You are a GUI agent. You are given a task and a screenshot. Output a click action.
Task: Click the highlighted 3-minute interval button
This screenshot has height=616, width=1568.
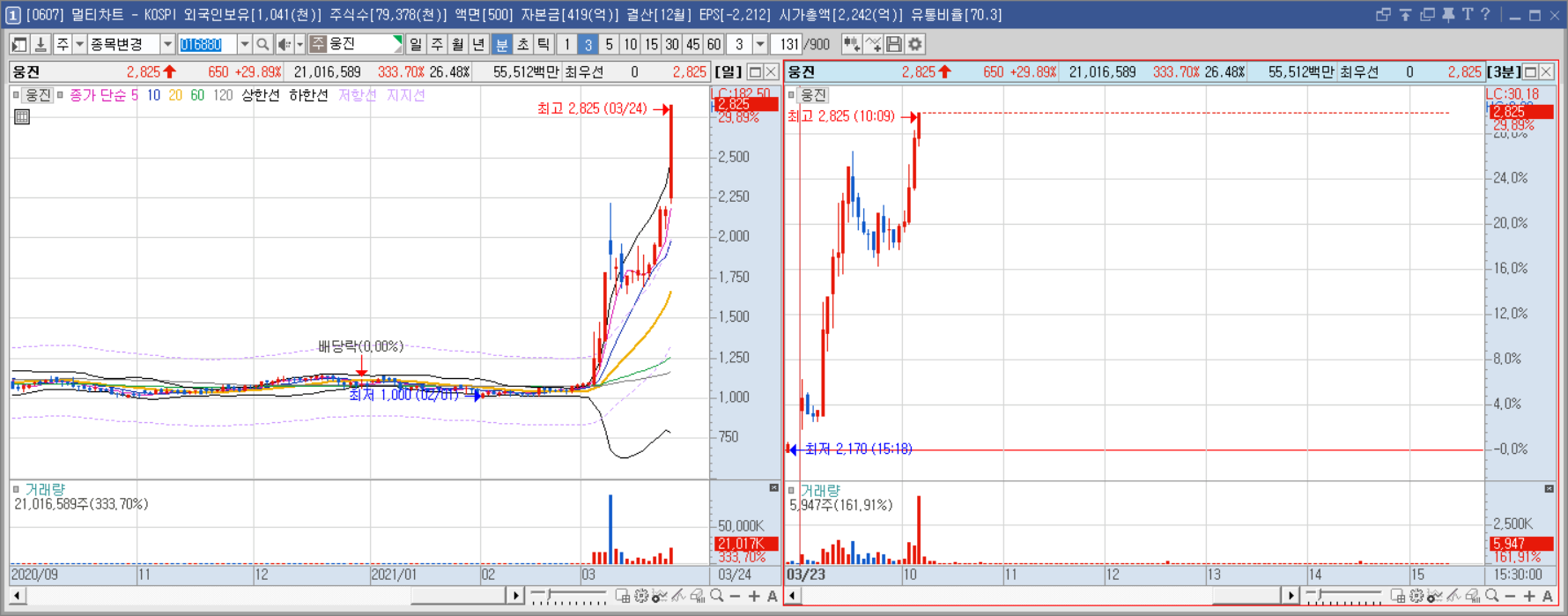tap(588, 44)
